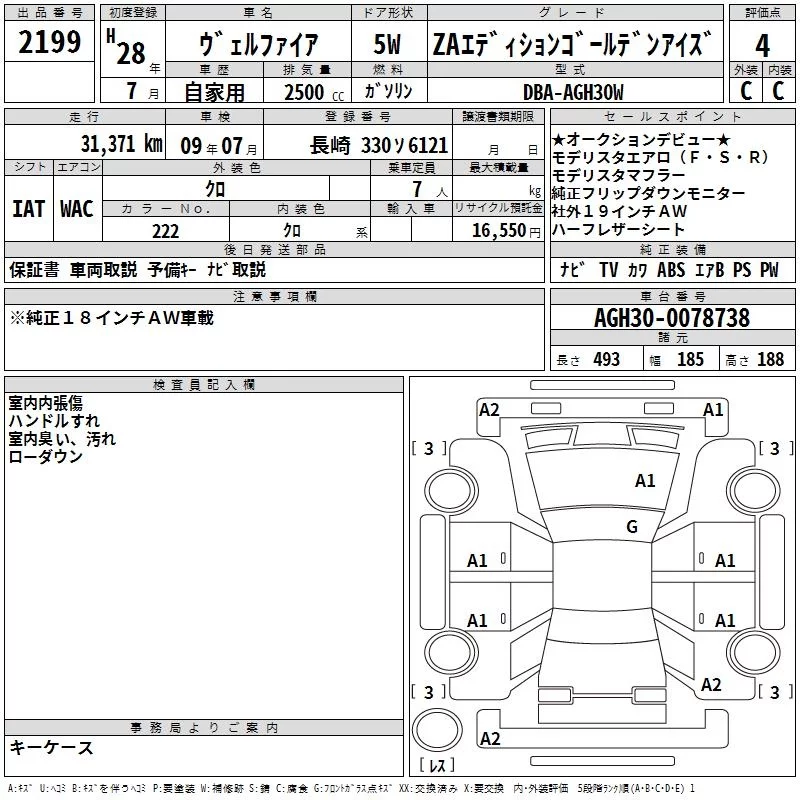Select the chassis number AGH30-0078738

point(672,318)
